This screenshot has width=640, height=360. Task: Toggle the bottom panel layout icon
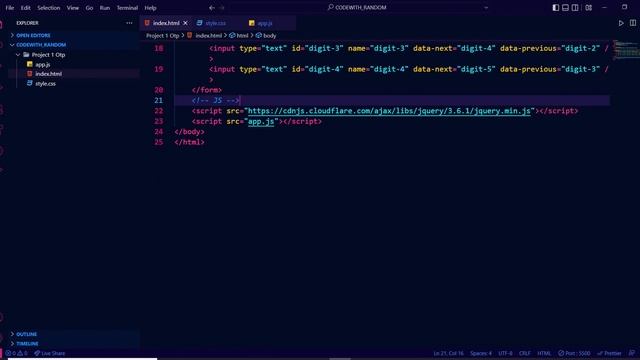click(x=565, y=7)
